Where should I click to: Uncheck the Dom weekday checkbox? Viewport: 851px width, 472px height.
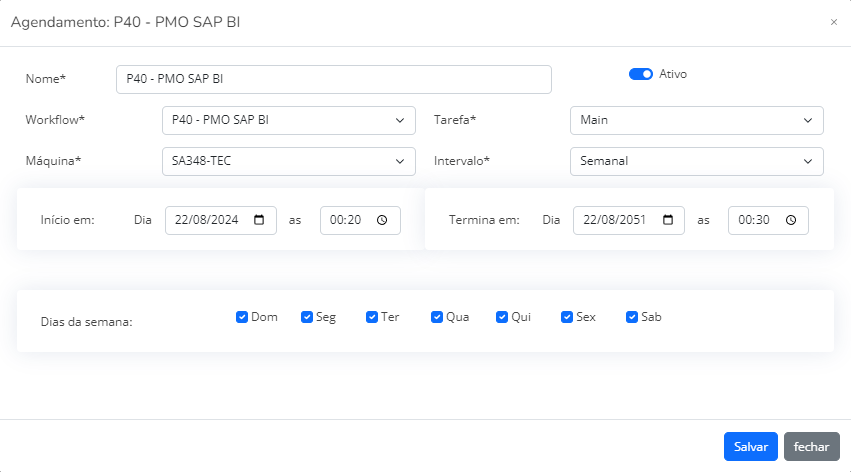tap(242, 317)
